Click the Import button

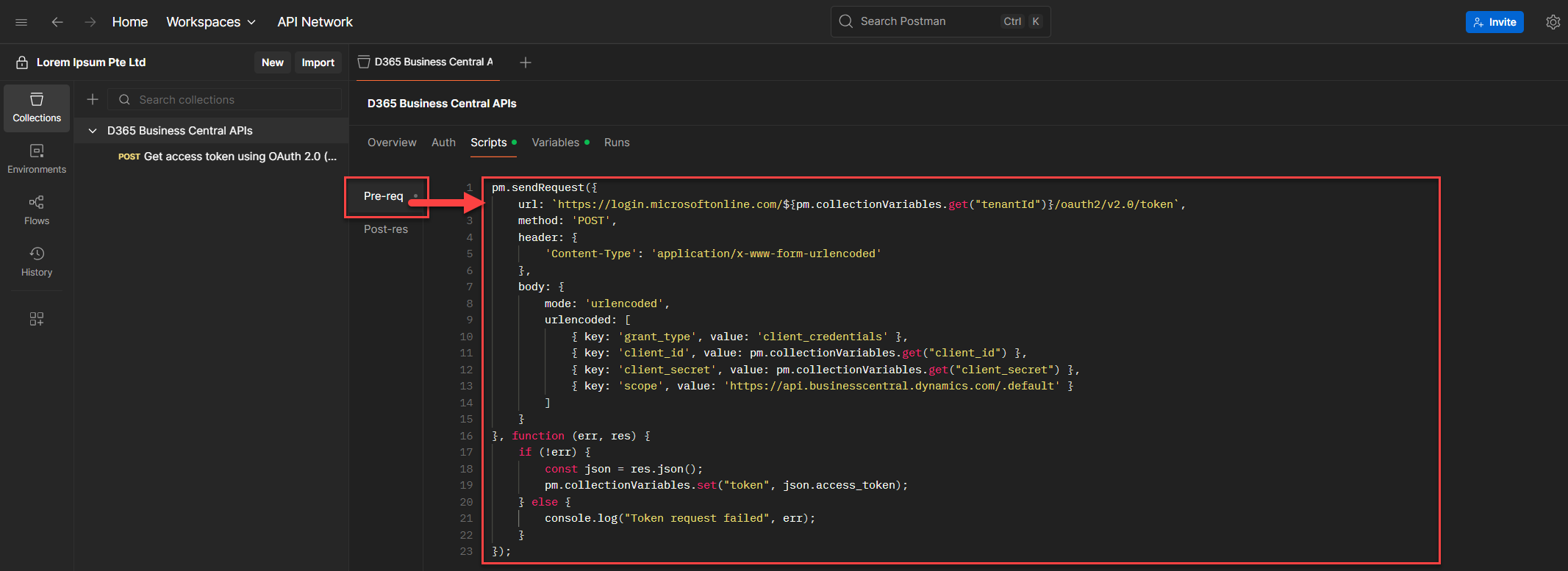(318, 62)
